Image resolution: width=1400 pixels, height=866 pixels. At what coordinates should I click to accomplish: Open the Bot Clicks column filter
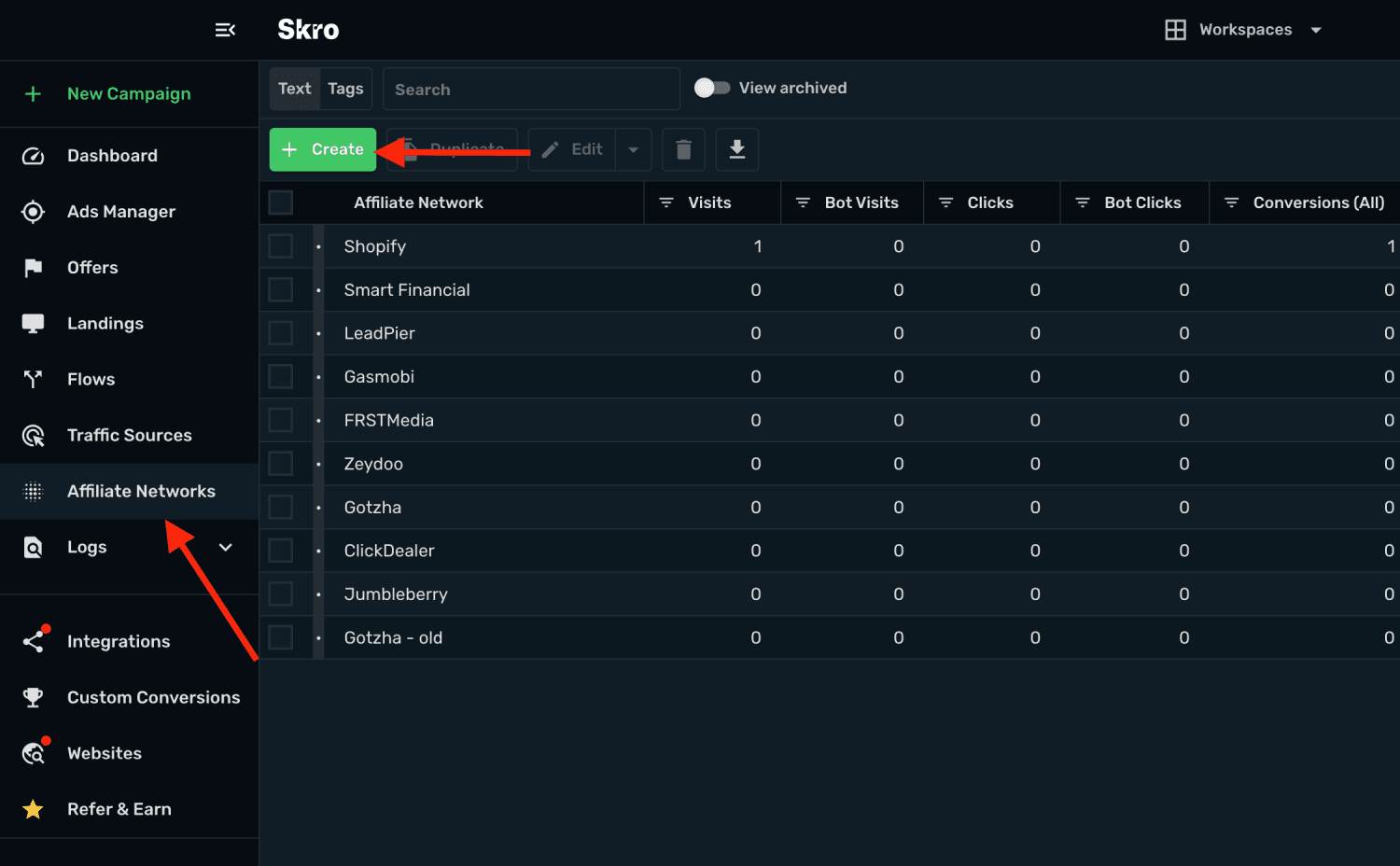1083,203
